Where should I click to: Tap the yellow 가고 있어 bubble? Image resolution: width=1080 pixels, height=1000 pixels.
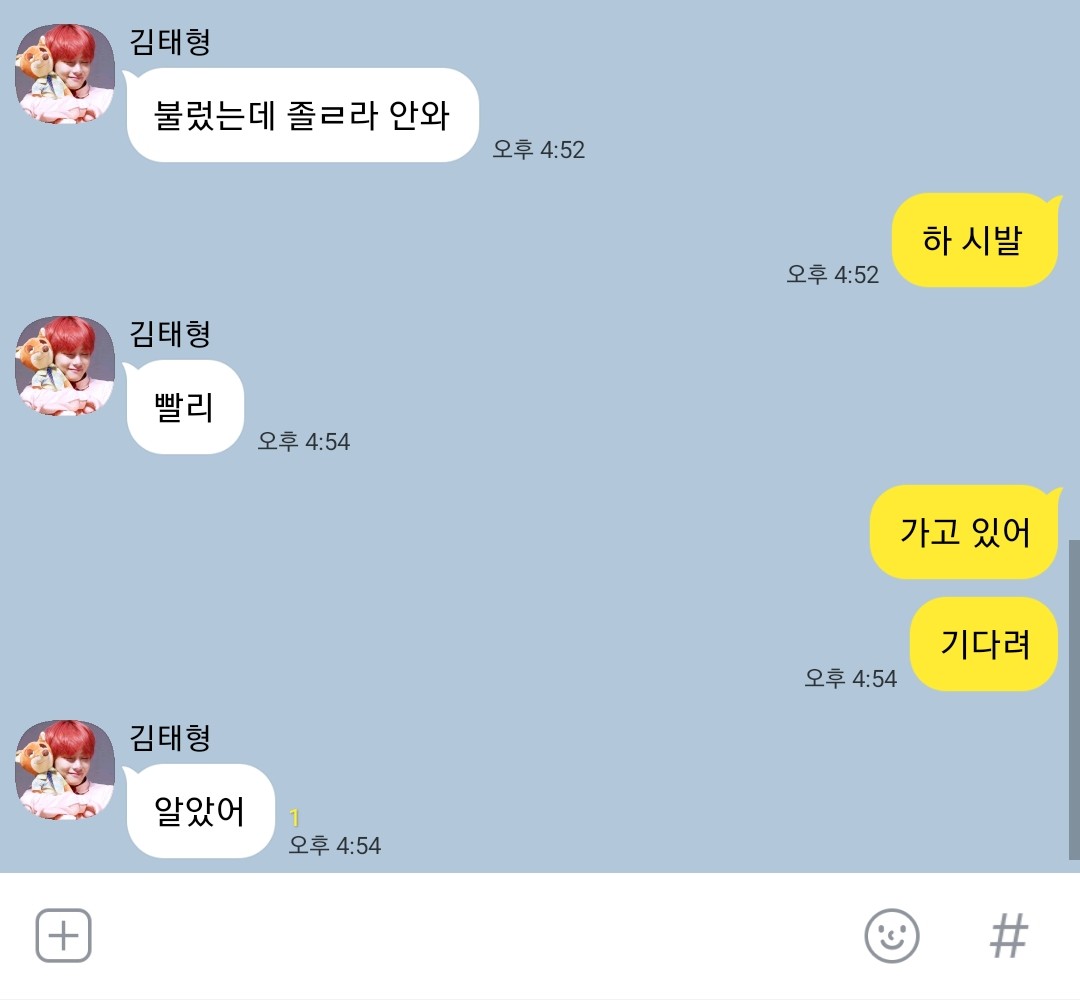pyautogui.click(x=966, y=532)
